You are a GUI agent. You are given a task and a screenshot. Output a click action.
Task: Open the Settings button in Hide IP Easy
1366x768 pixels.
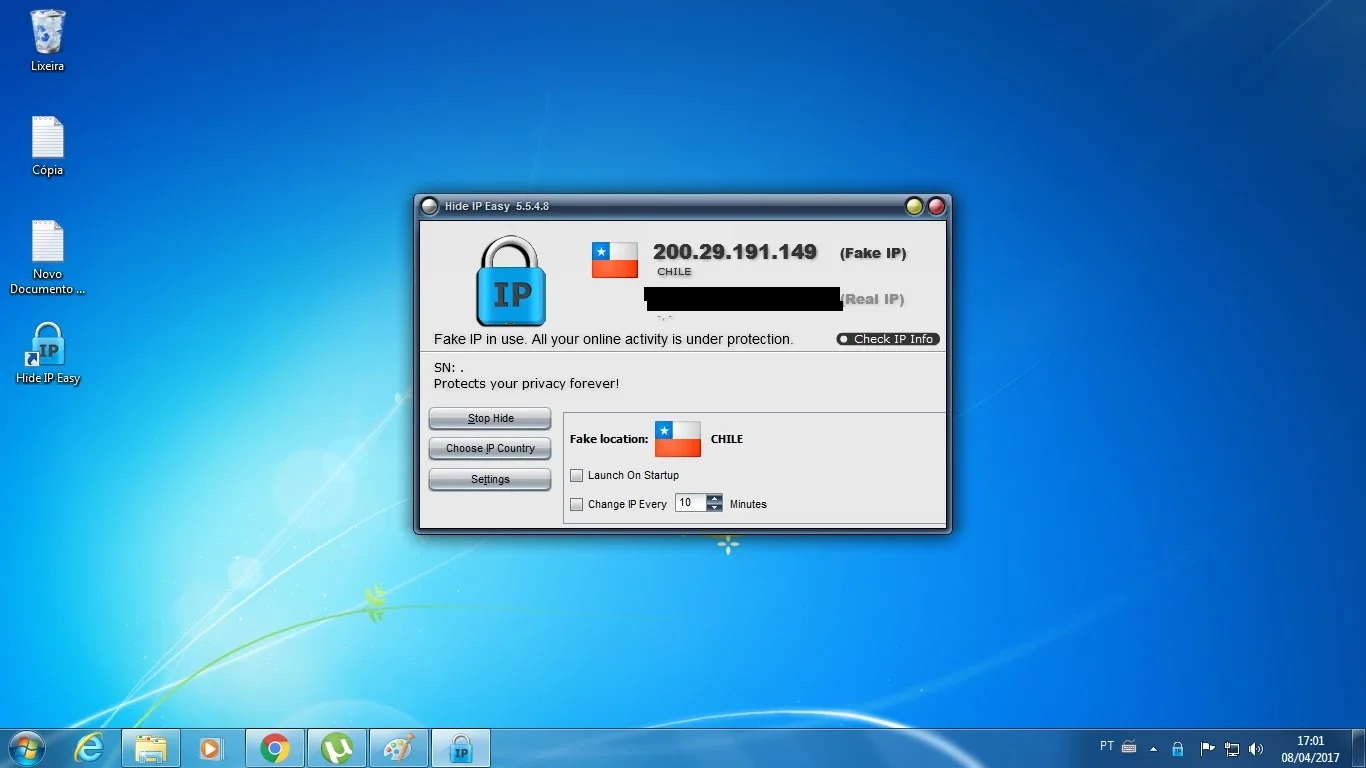point(490,479)
